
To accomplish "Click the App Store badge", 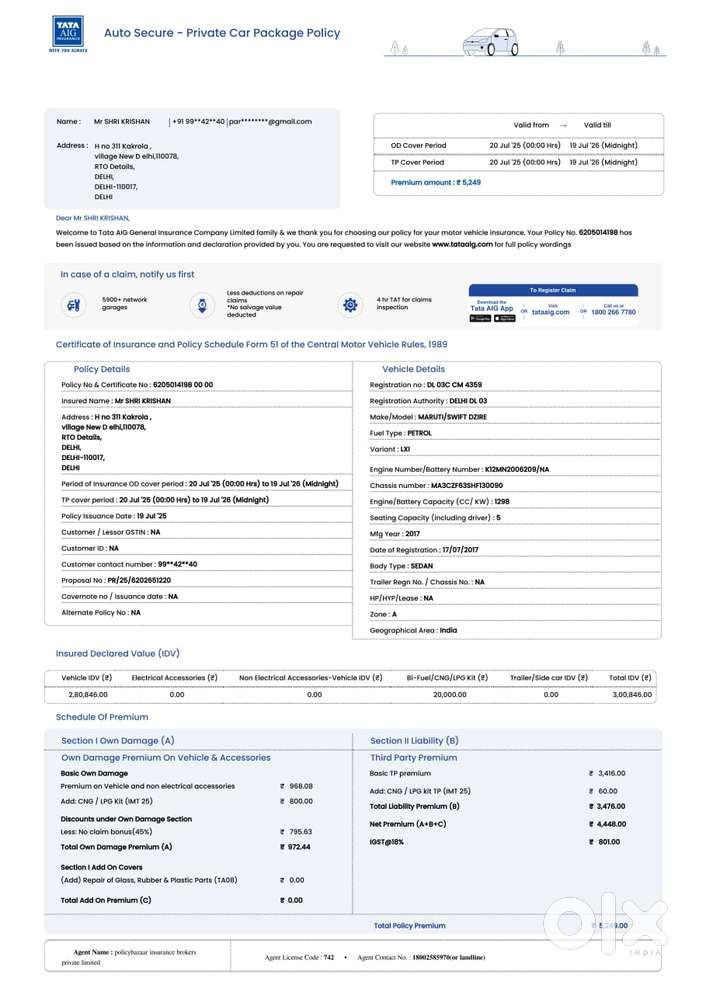I will [x=503, y=319].
